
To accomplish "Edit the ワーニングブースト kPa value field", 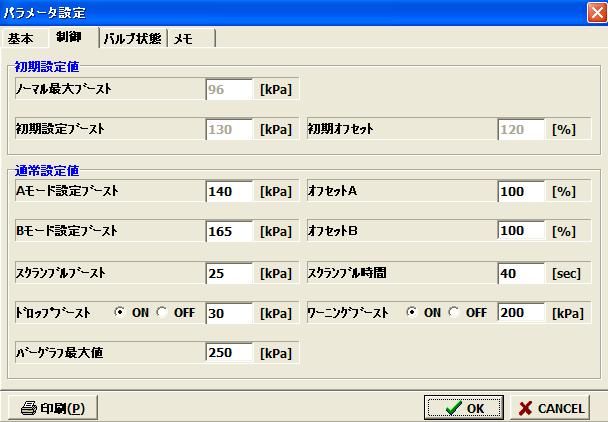I will (521, 312).
